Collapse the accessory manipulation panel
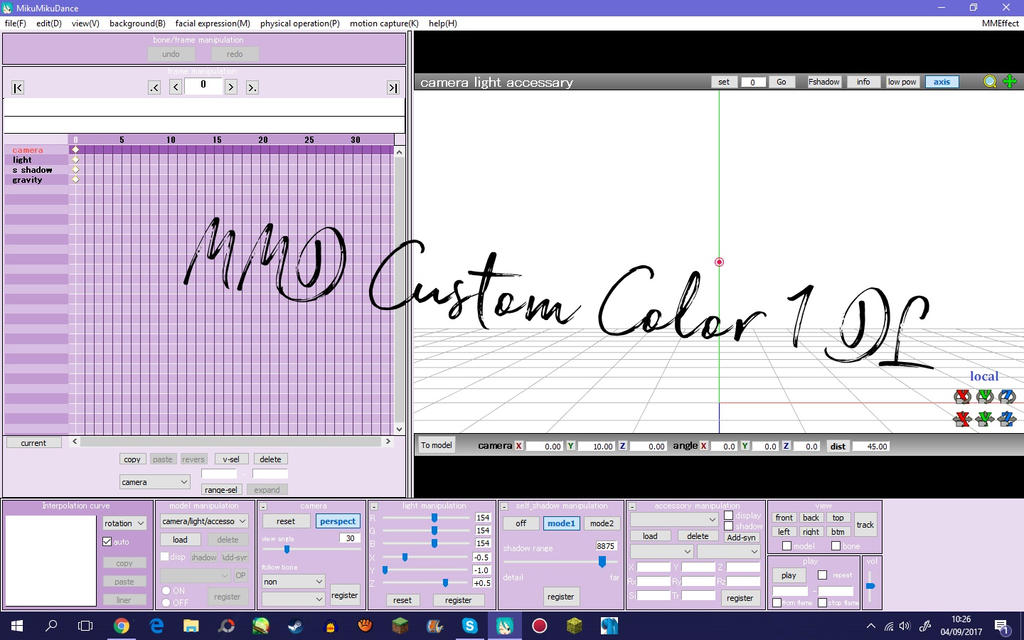The height and width of the screenshot is (640, 1024). point(632,506)
